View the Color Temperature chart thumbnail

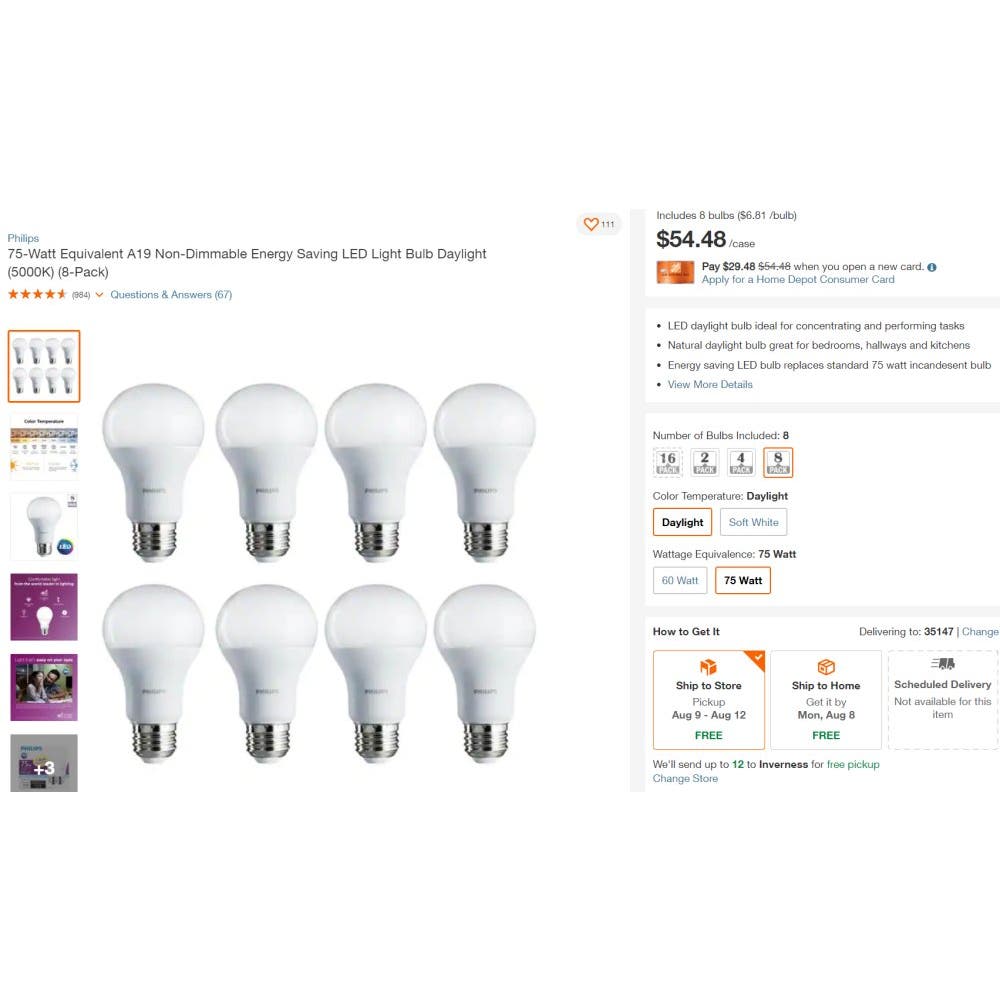click(x=44, y=446)
